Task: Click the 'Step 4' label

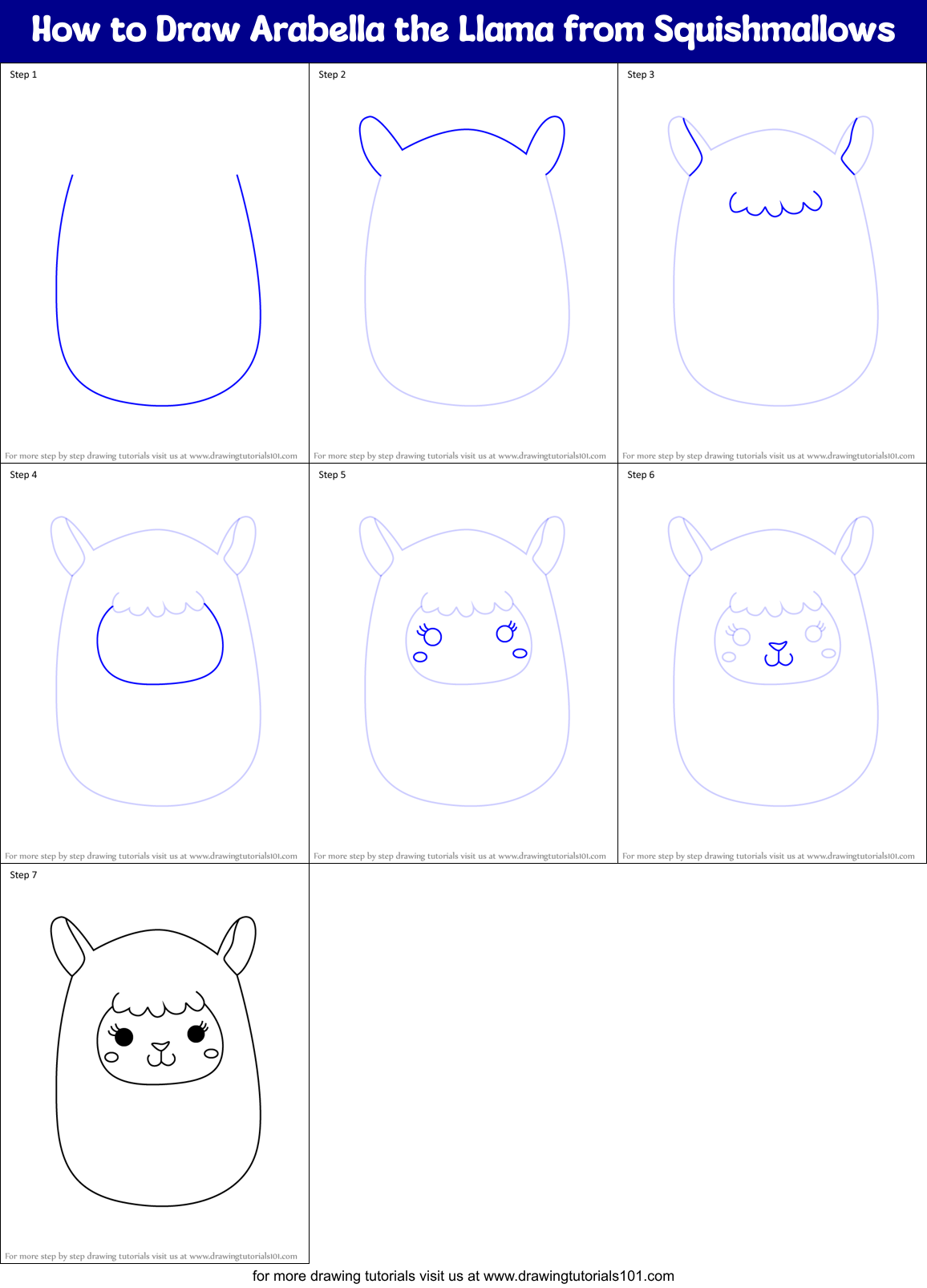Action: click(23, 475)
